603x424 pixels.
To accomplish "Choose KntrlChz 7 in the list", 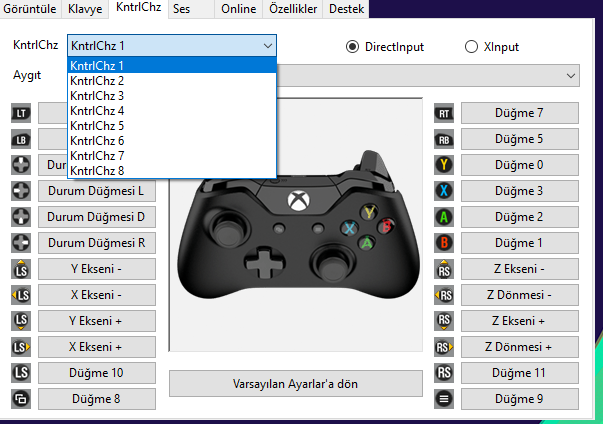I will 172,156.
